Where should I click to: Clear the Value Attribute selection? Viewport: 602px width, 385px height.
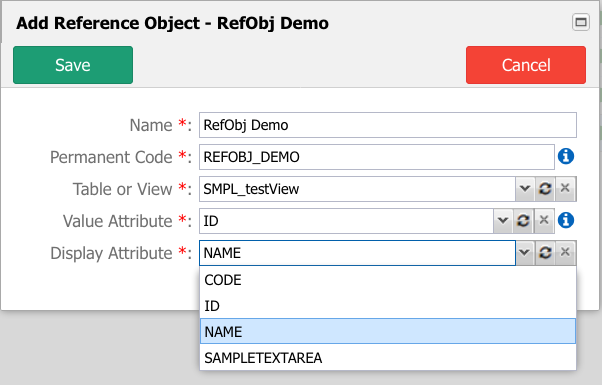tap(544, 221)
